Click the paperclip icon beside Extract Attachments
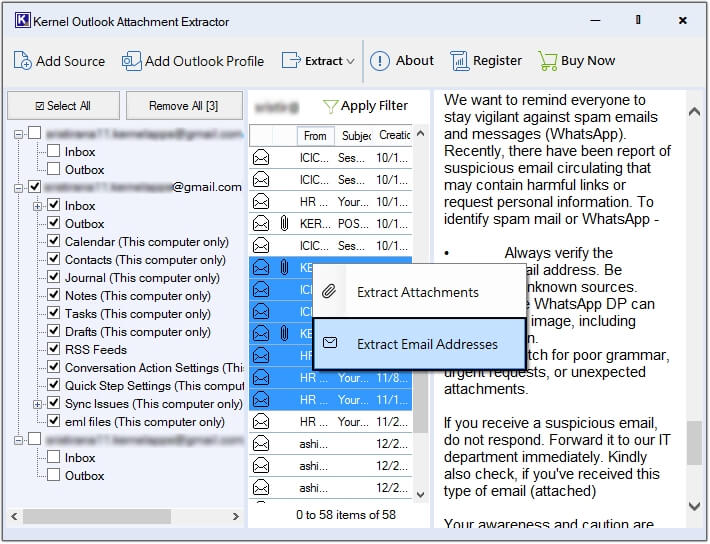710x544 pixels. pyautogui.click(x=329, y=291)
